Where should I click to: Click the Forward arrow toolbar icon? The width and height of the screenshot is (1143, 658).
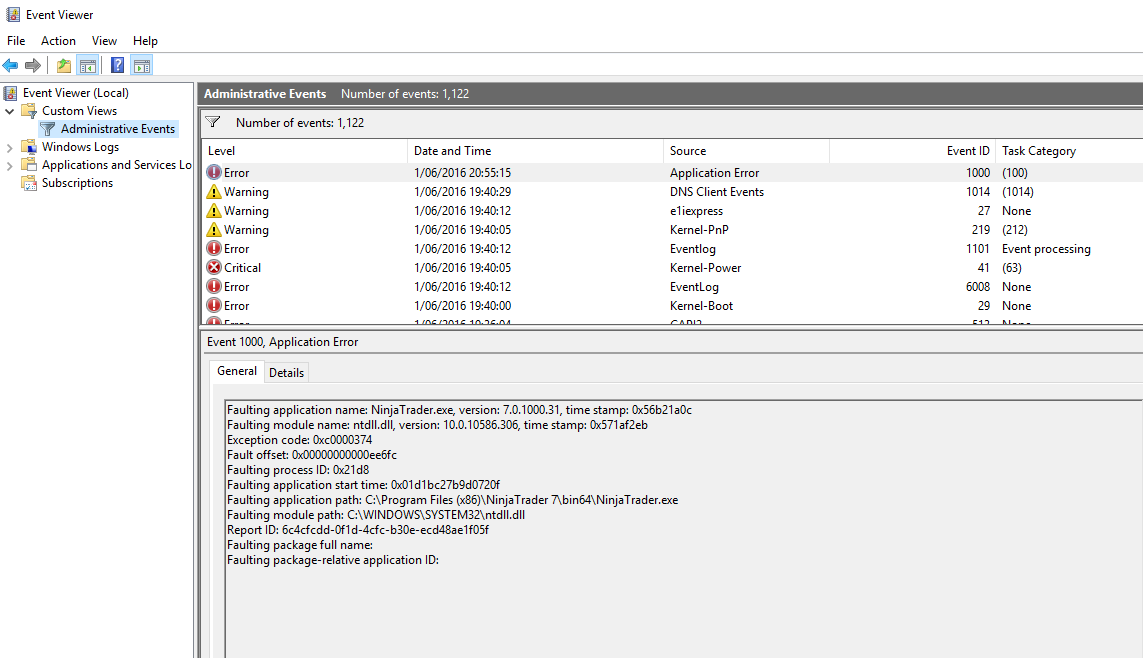point(33,66)
